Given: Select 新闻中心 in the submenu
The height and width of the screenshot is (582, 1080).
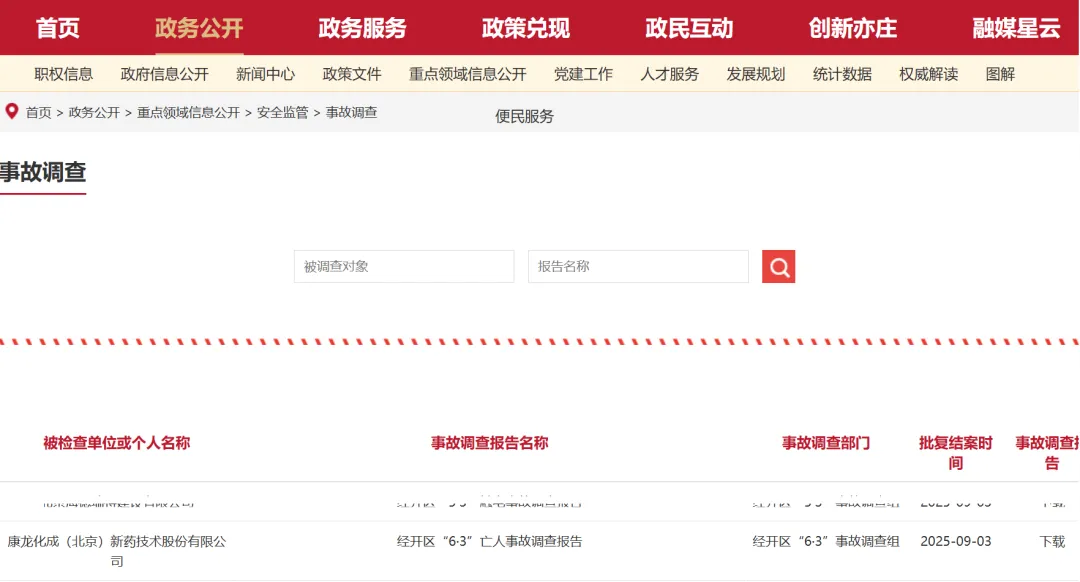Looking at the screenshot, I should coord(265,74).
